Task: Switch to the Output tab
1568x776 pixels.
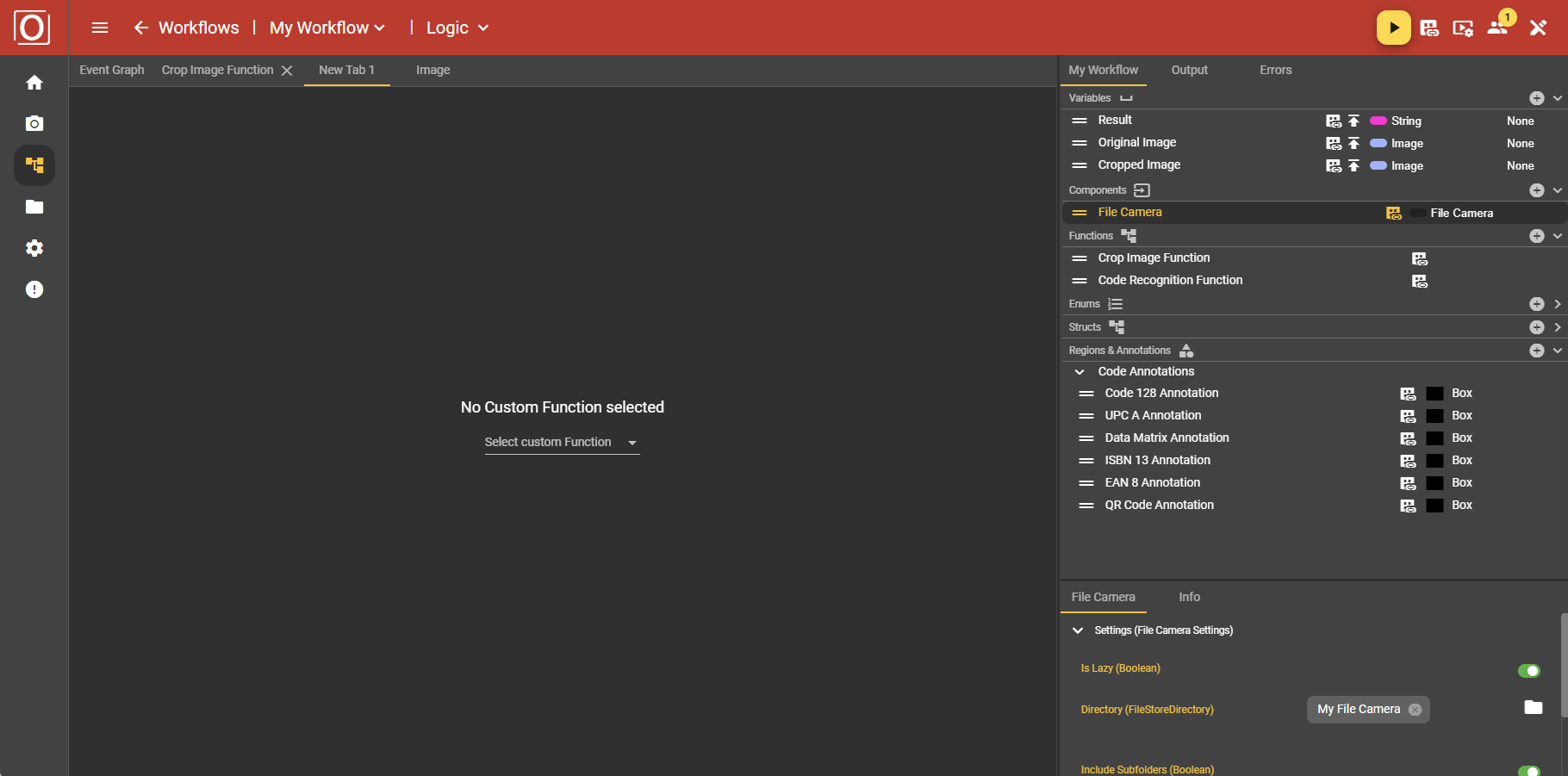Action: click(1189, 70)
